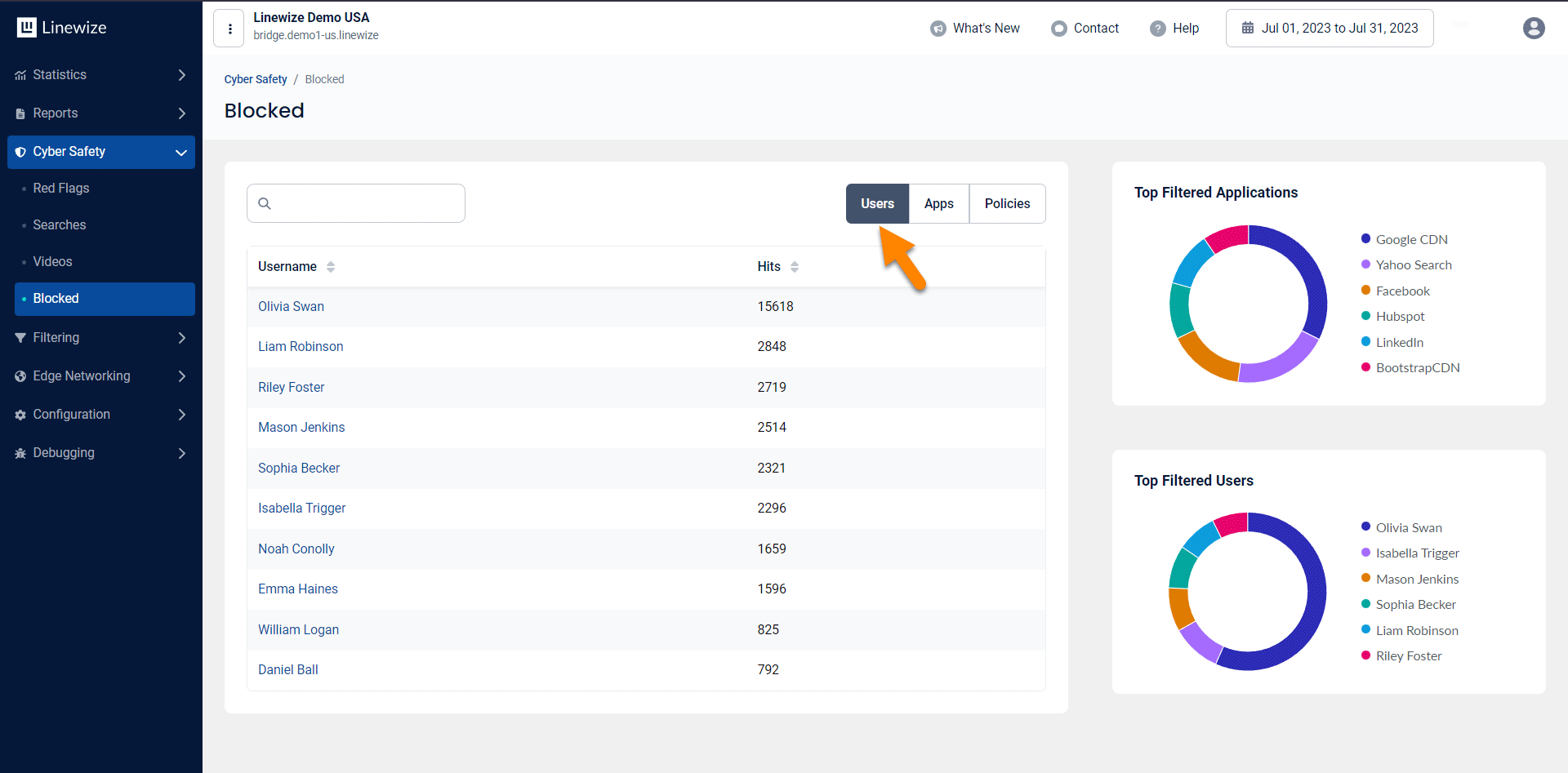1568x773 pixels.
Task: Toggle Google CDN legend item in chart
Action: click(1410, 239)
